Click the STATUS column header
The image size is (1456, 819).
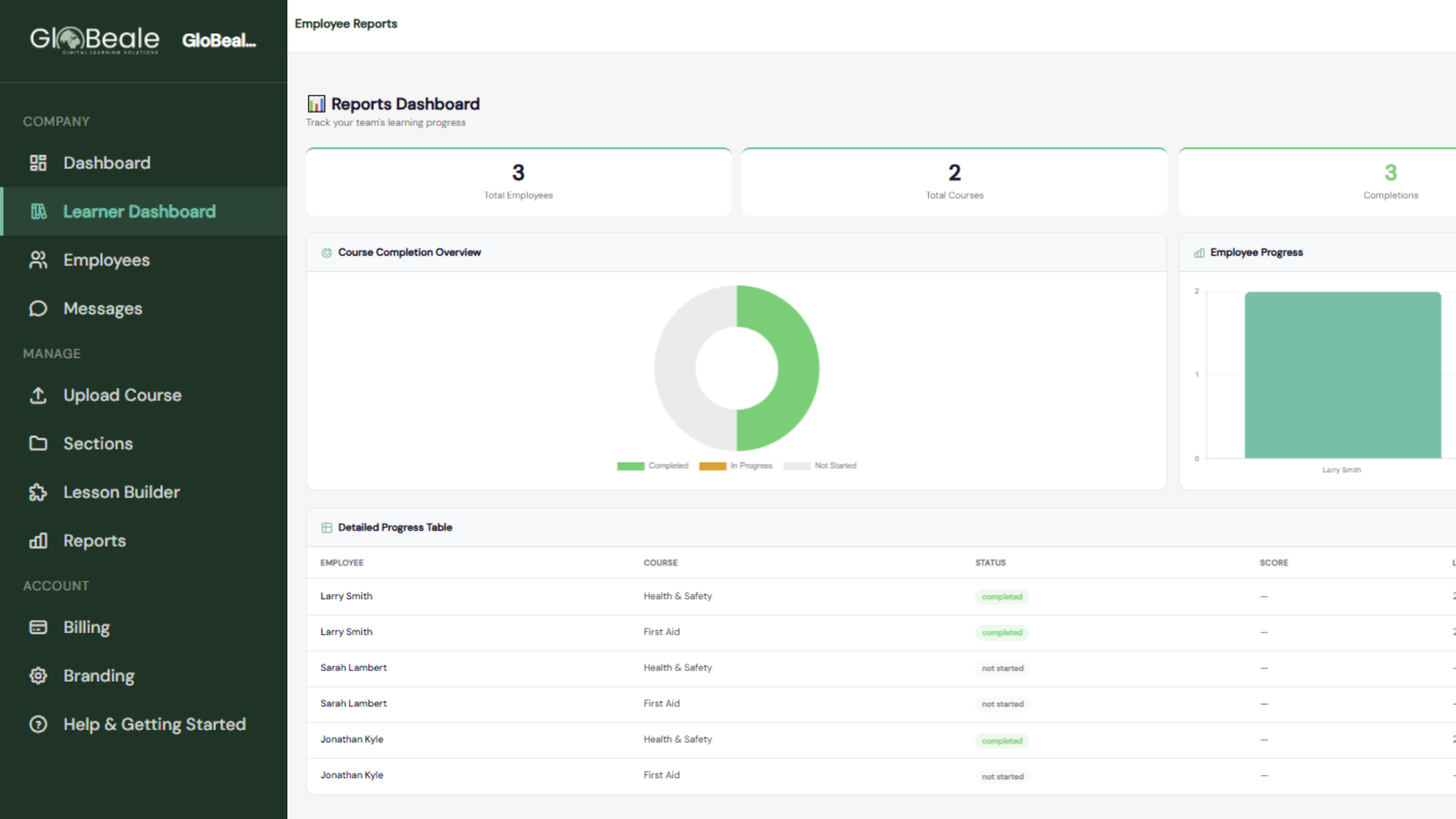point(990,563)
